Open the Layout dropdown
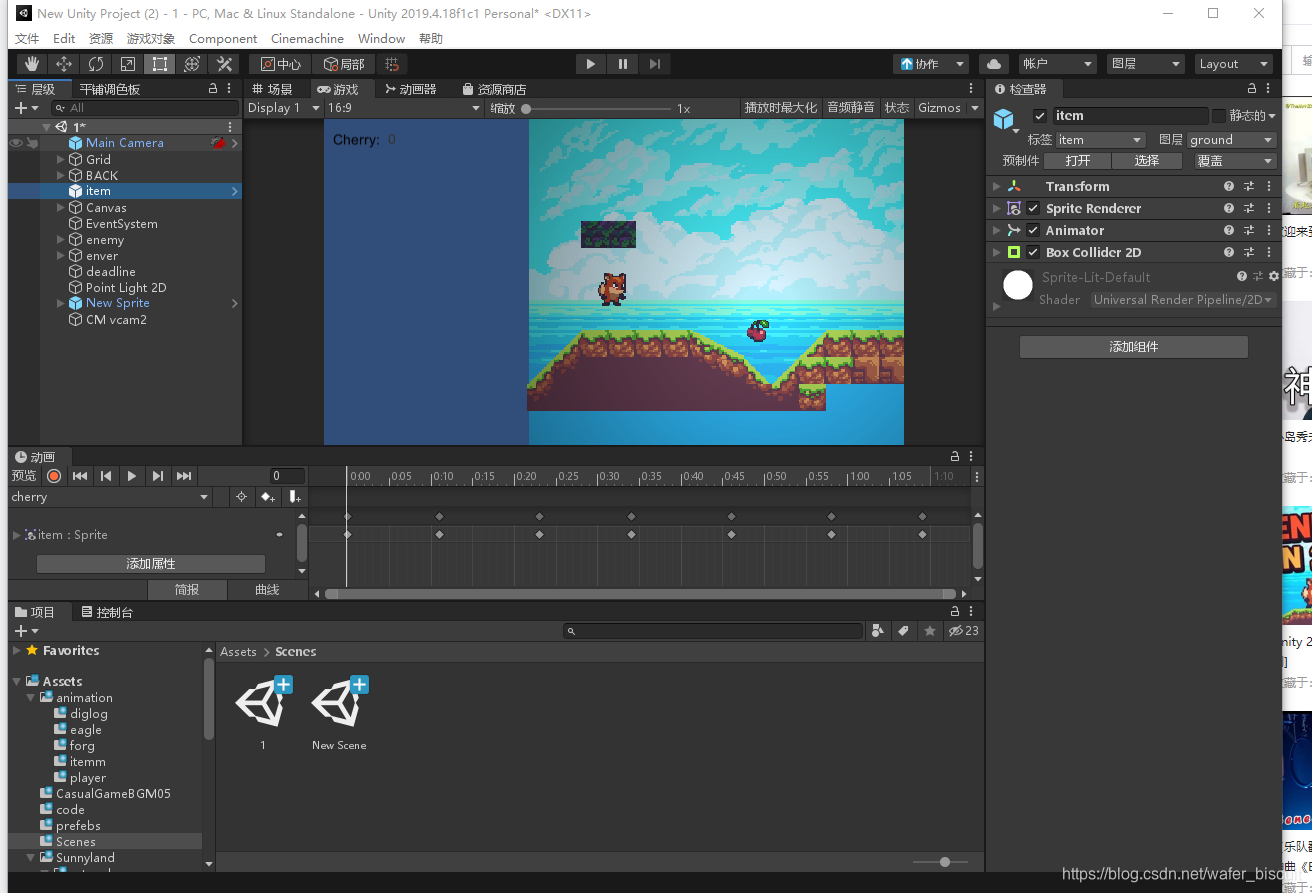Image resolution: width=1312 pixels, height=893 pixels. (1234, 64)
